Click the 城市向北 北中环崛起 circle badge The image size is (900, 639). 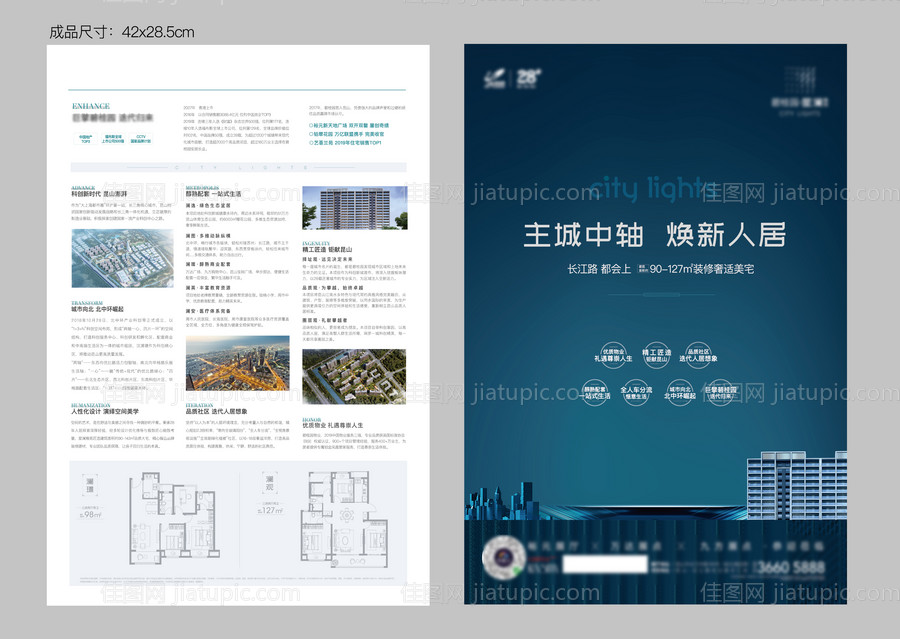[x=681, y=394]
